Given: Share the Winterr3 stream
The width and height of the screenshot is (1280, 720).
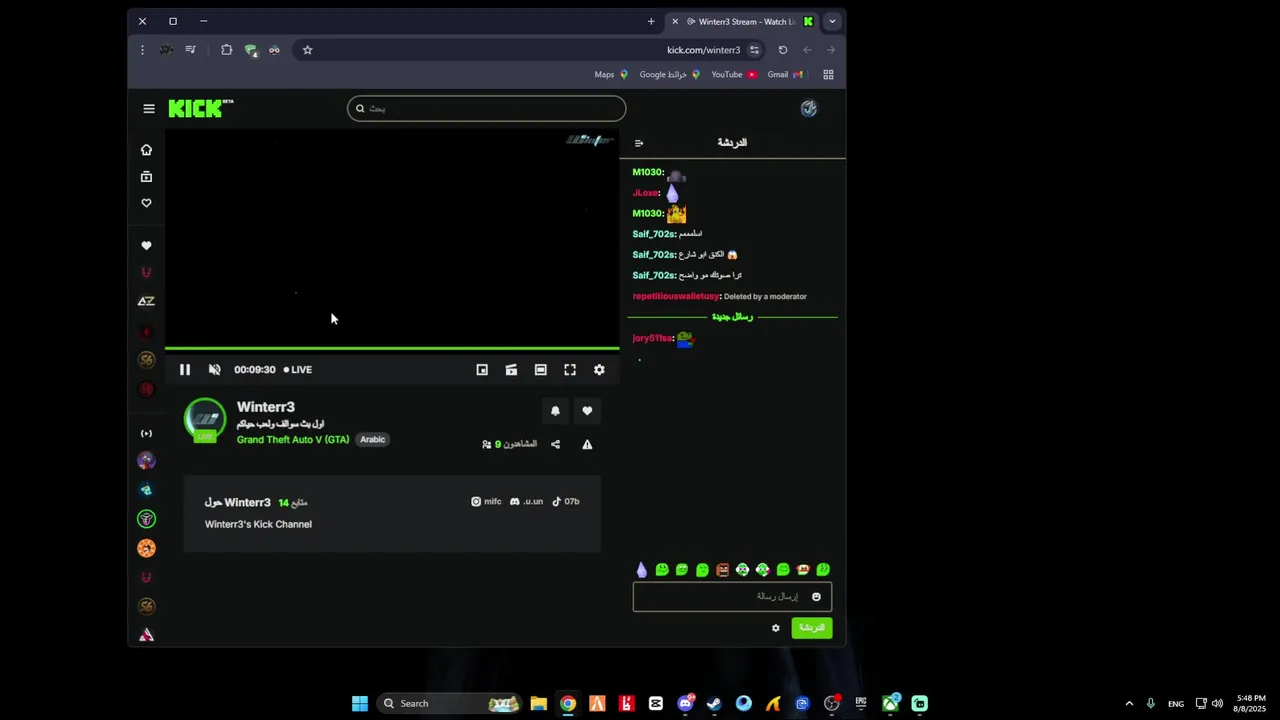Looking at the screenshot, I should tap(555, 444).
